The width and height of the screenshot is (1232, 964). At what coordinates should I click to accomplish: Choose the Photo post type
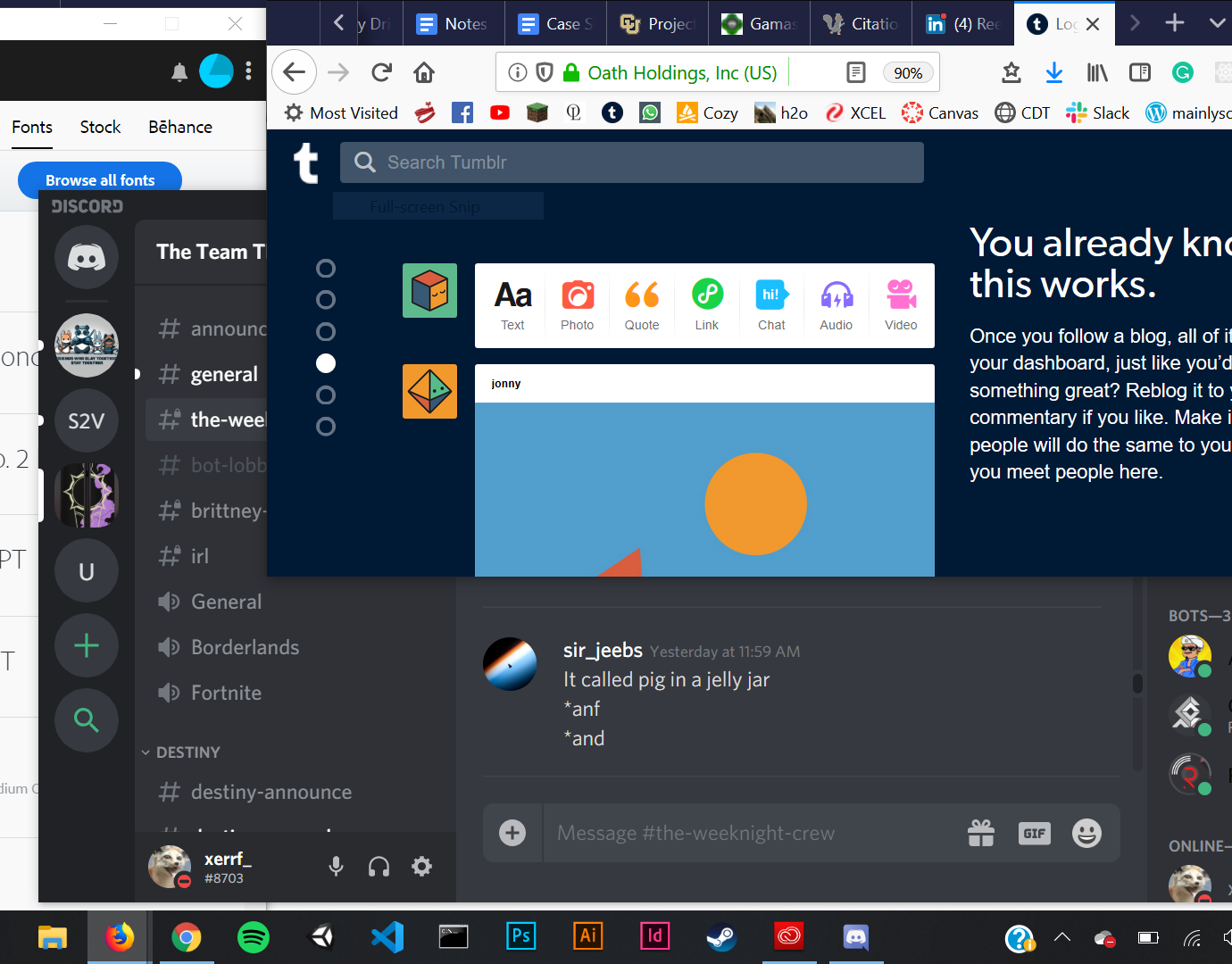578,305
